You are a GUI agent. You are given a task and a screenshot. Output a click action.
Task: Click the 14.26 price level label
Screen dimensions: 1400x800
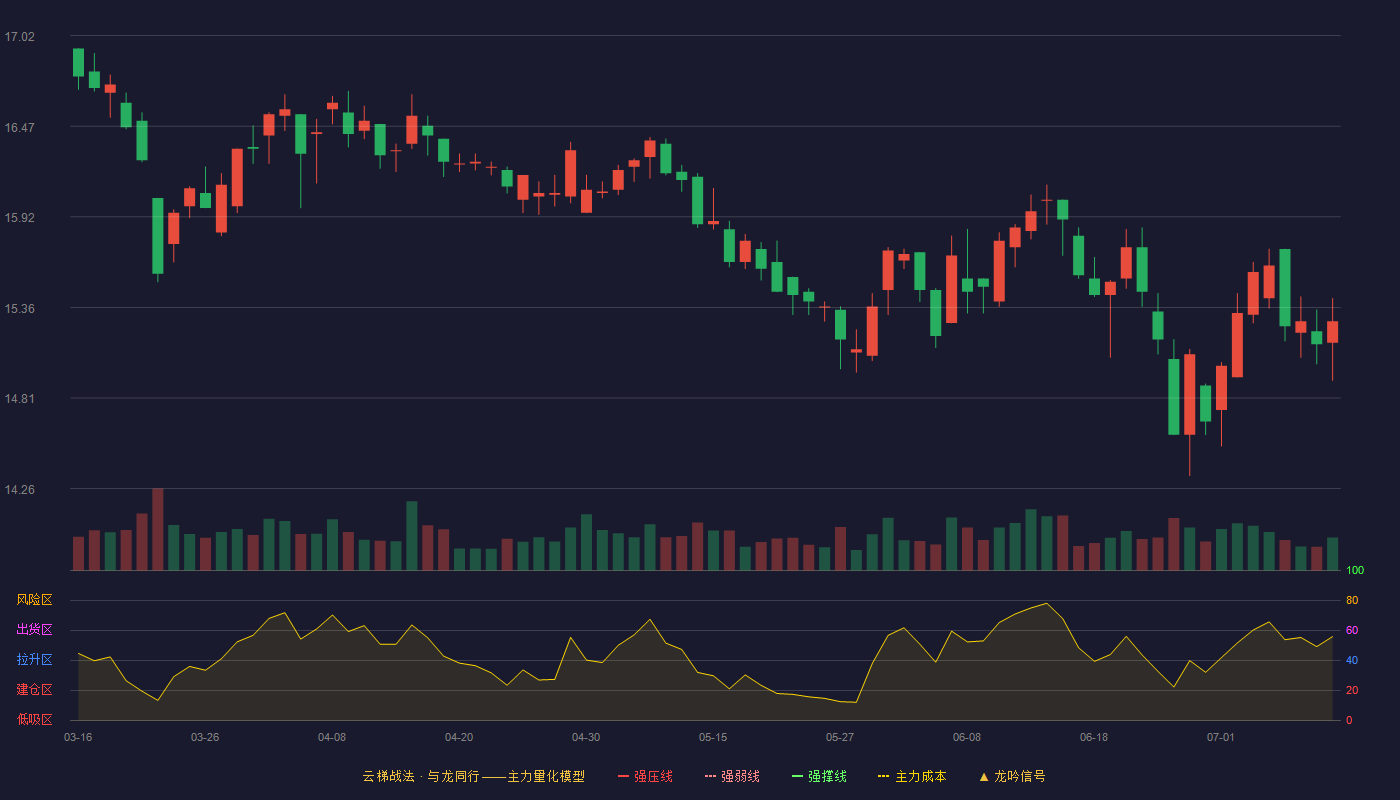click(x=19, y=490)
